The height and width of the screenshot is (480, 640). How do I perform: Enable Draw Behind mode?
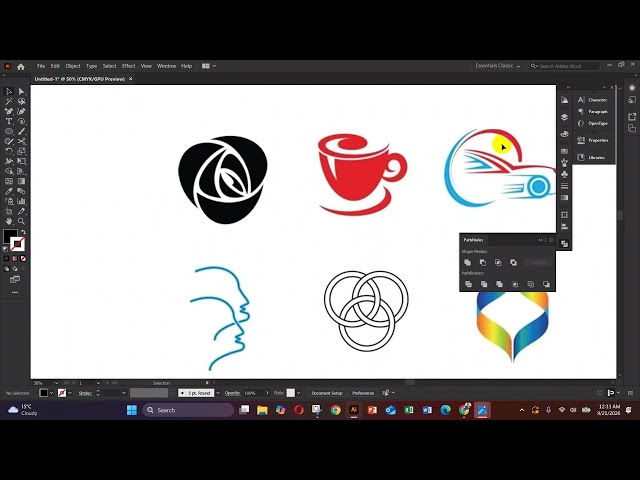tap(15, 269)
